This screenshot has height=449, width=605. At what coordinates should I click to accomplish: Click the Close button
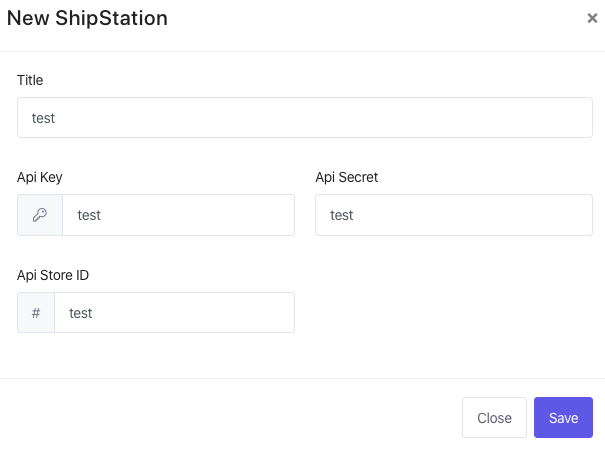point(494,417)
